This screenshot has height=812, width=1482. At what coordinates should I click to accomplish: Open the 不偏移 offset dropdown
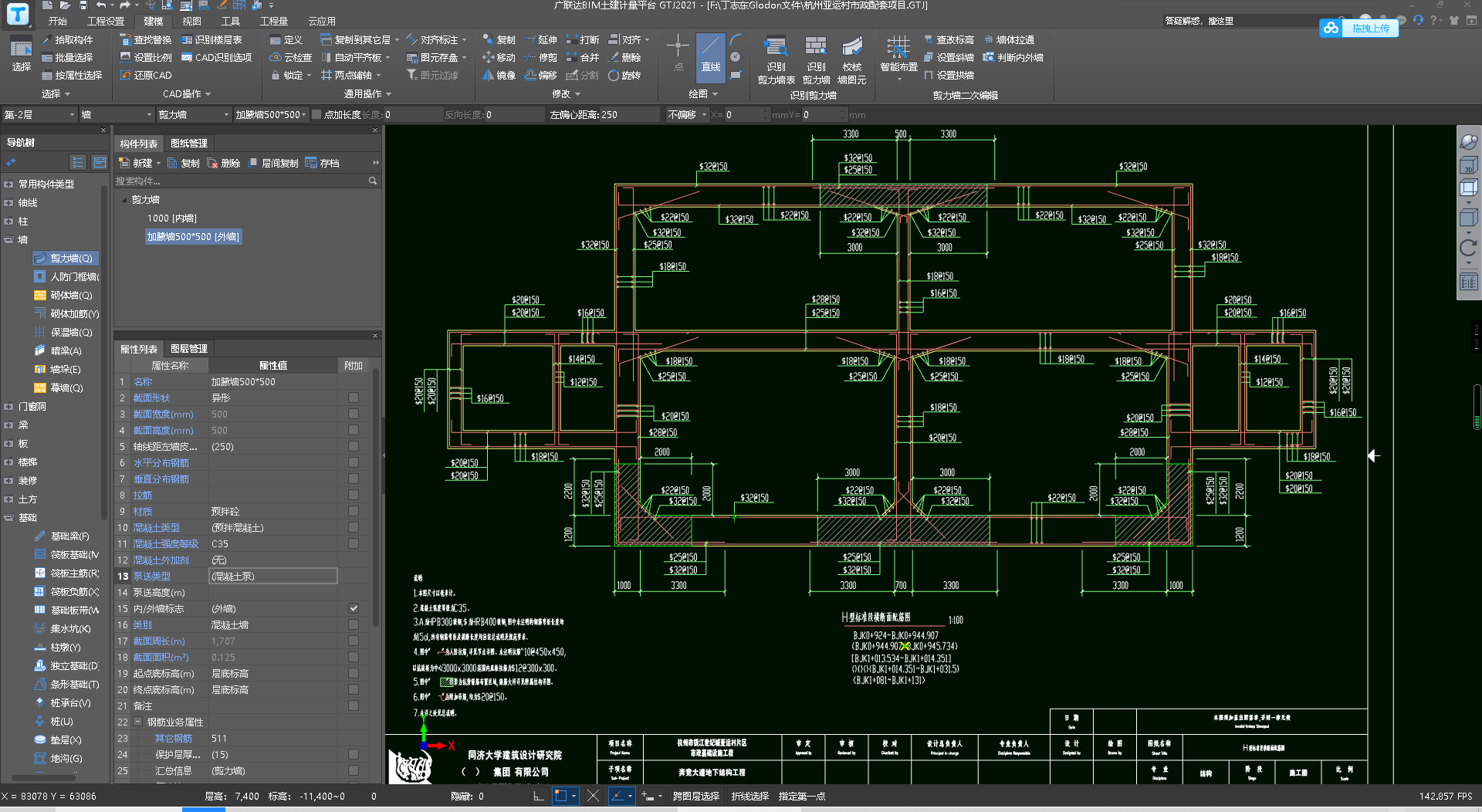pos(686,114)
